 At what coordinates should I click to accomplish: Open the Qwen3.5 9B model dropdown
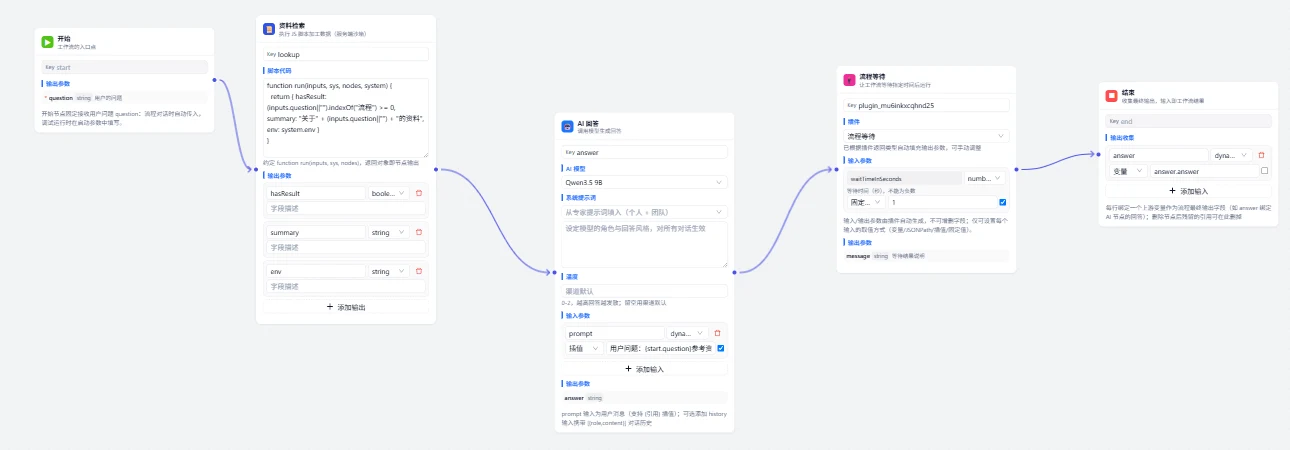[645, 182]
